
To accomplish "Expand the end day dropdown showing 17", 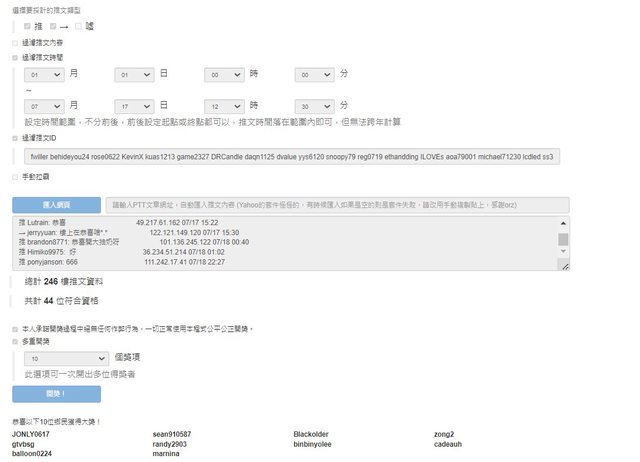I will click(x=134, y=105).
